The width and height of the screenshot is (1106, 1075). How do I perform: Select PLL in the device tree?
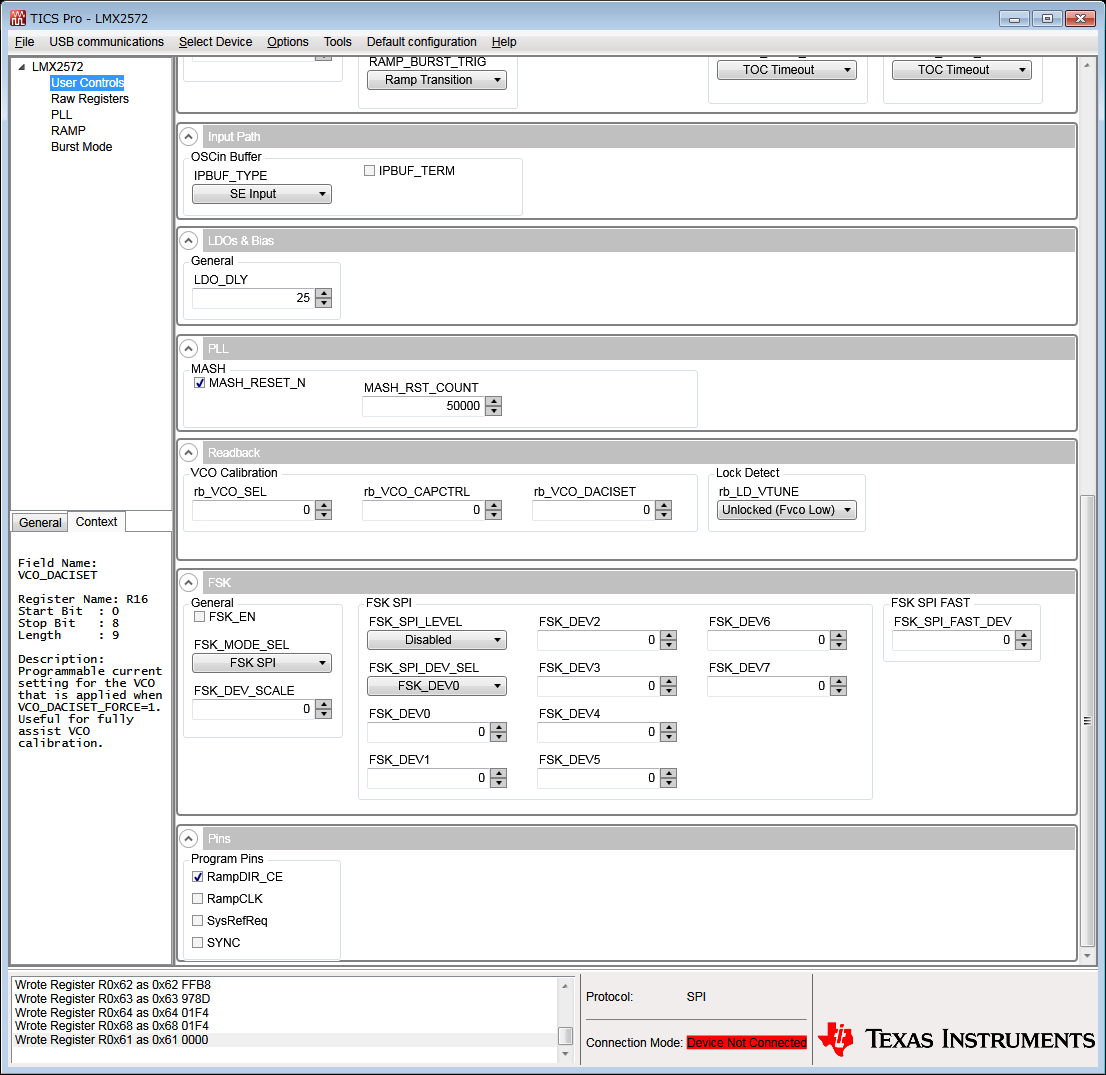[x=61, y=114]
